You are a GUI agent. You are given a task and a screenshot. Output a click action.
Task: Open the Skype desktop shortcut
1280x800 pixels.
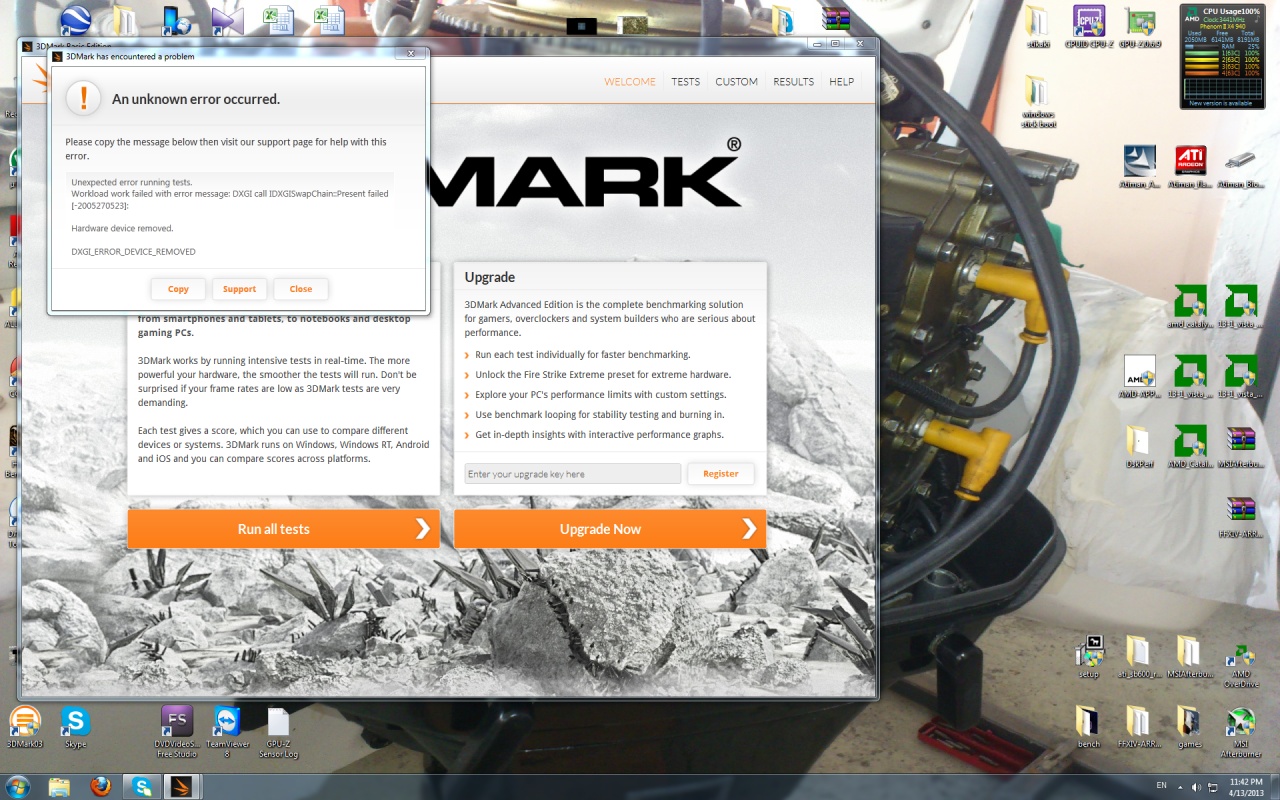(x=75, y=727)
